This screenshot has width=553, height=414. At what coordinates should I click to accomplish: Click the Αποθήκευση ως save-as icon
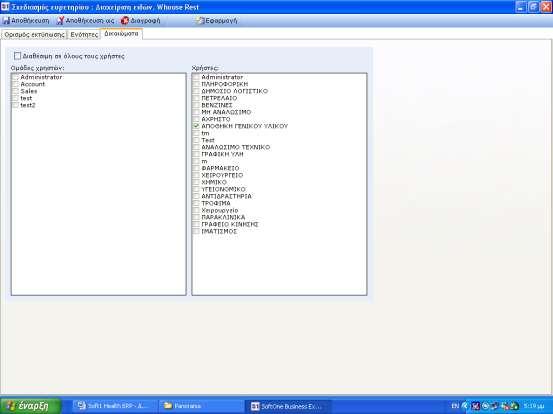pyautogui.click(x=60, y=21)
